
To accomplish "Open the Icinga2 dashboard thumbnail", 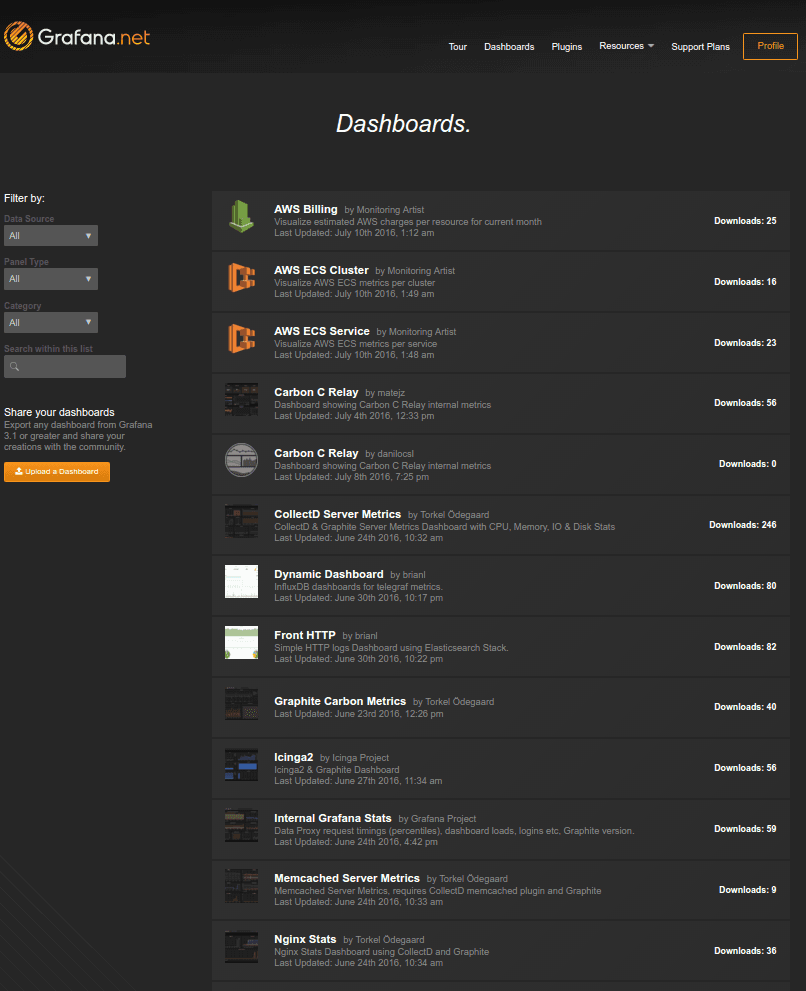I will [241, 765].
